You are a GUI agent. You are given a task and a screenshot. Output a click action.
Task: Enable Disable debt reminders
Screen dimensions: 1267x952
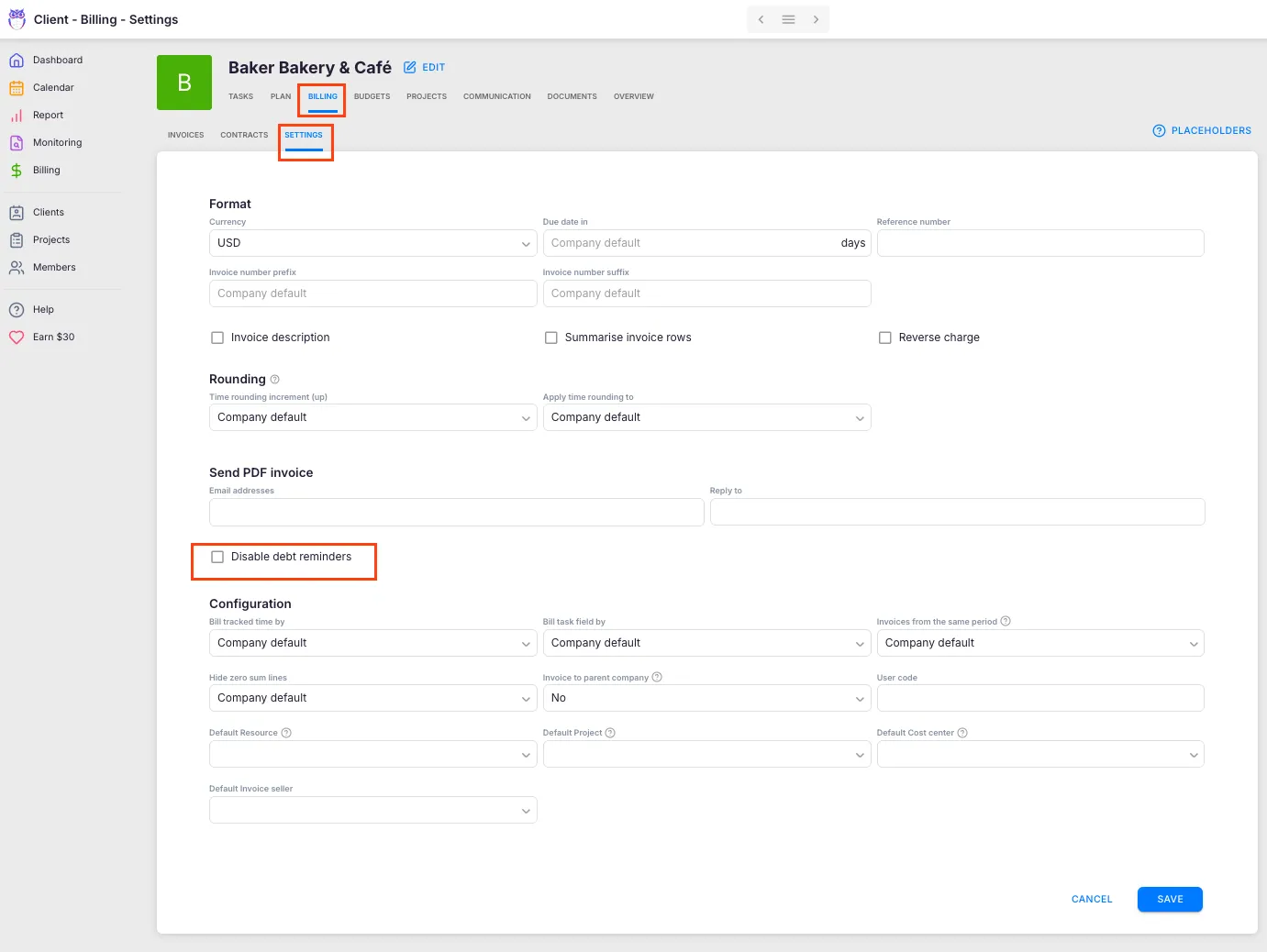[217, 557]
